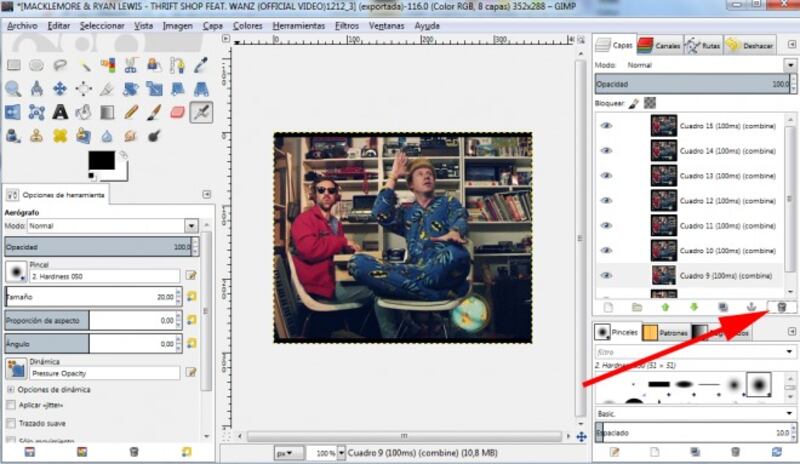
Task: Hide the Cuadro 15 layer
Action: [606, 126]
